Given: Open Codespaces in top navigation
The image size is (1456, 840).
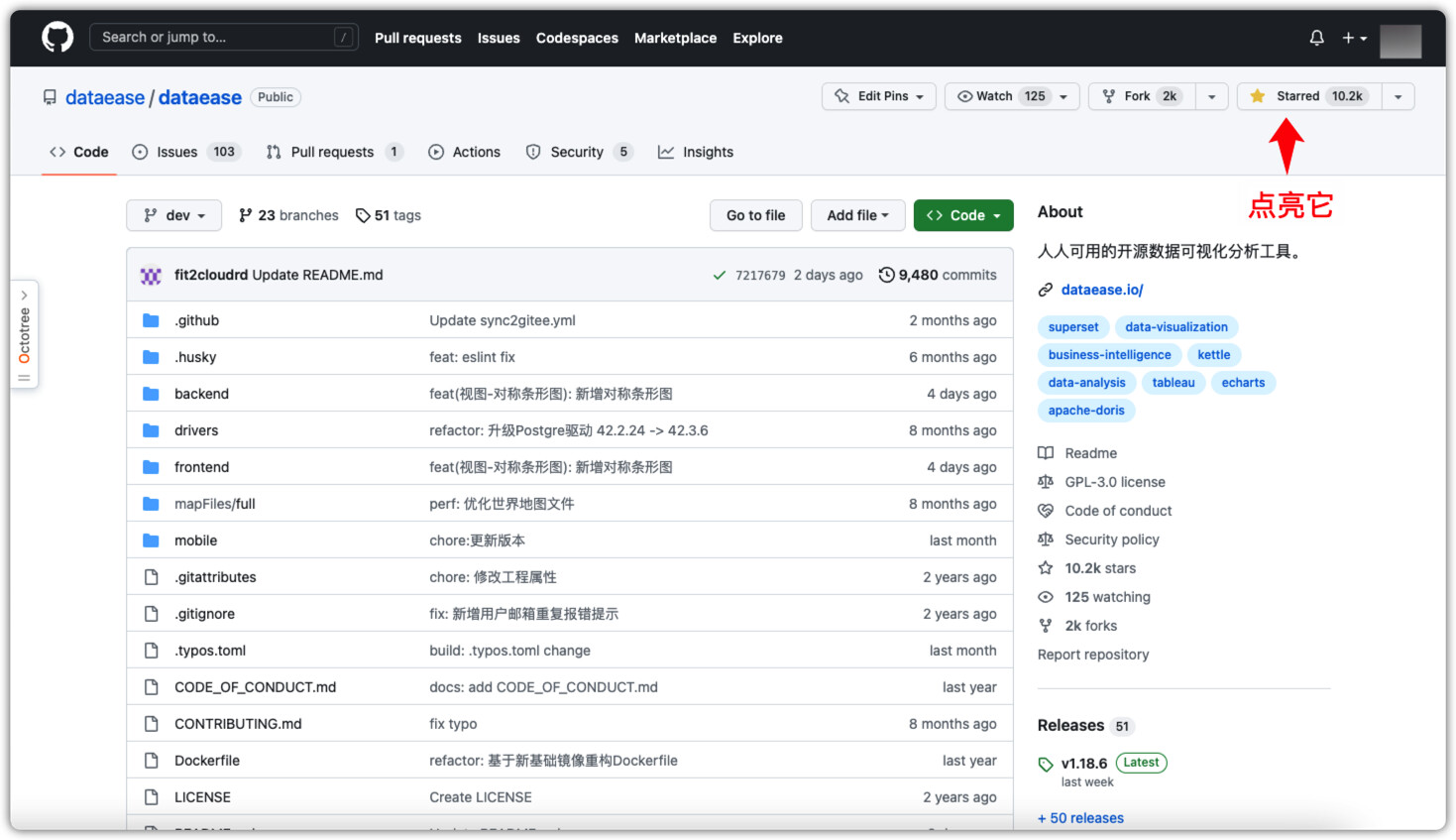Looking at the screenshot, I should [x=577, y=38].
